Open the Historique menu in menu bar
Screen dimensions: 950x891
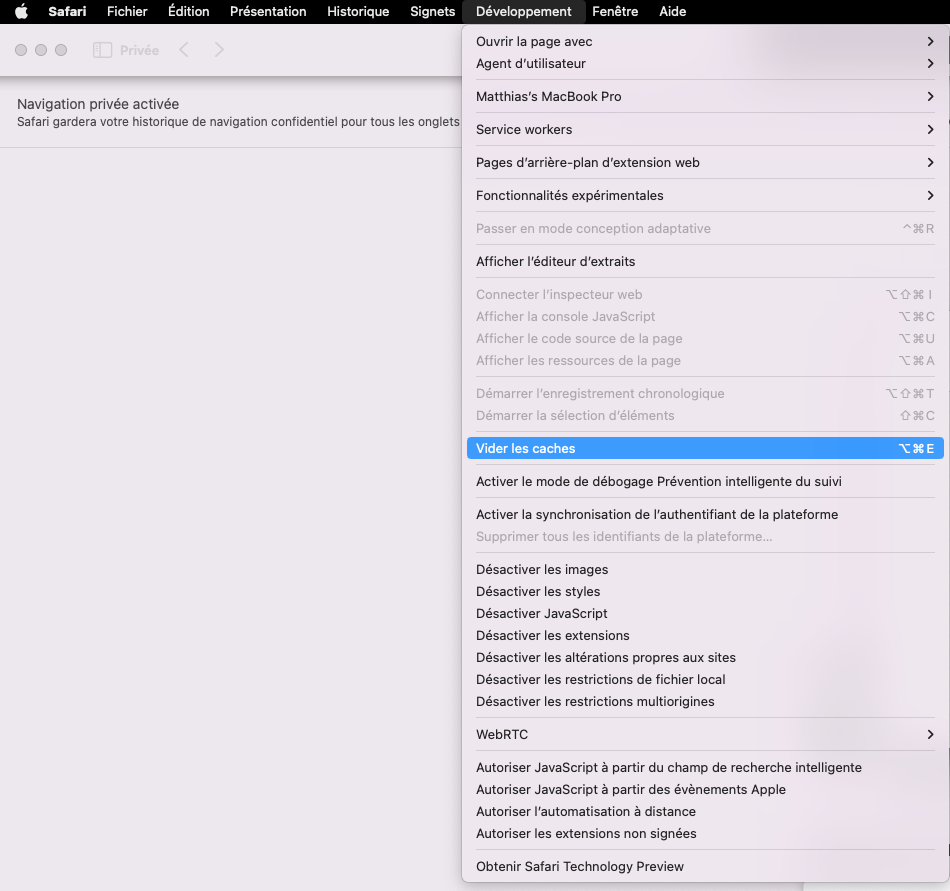pos(358,12)
